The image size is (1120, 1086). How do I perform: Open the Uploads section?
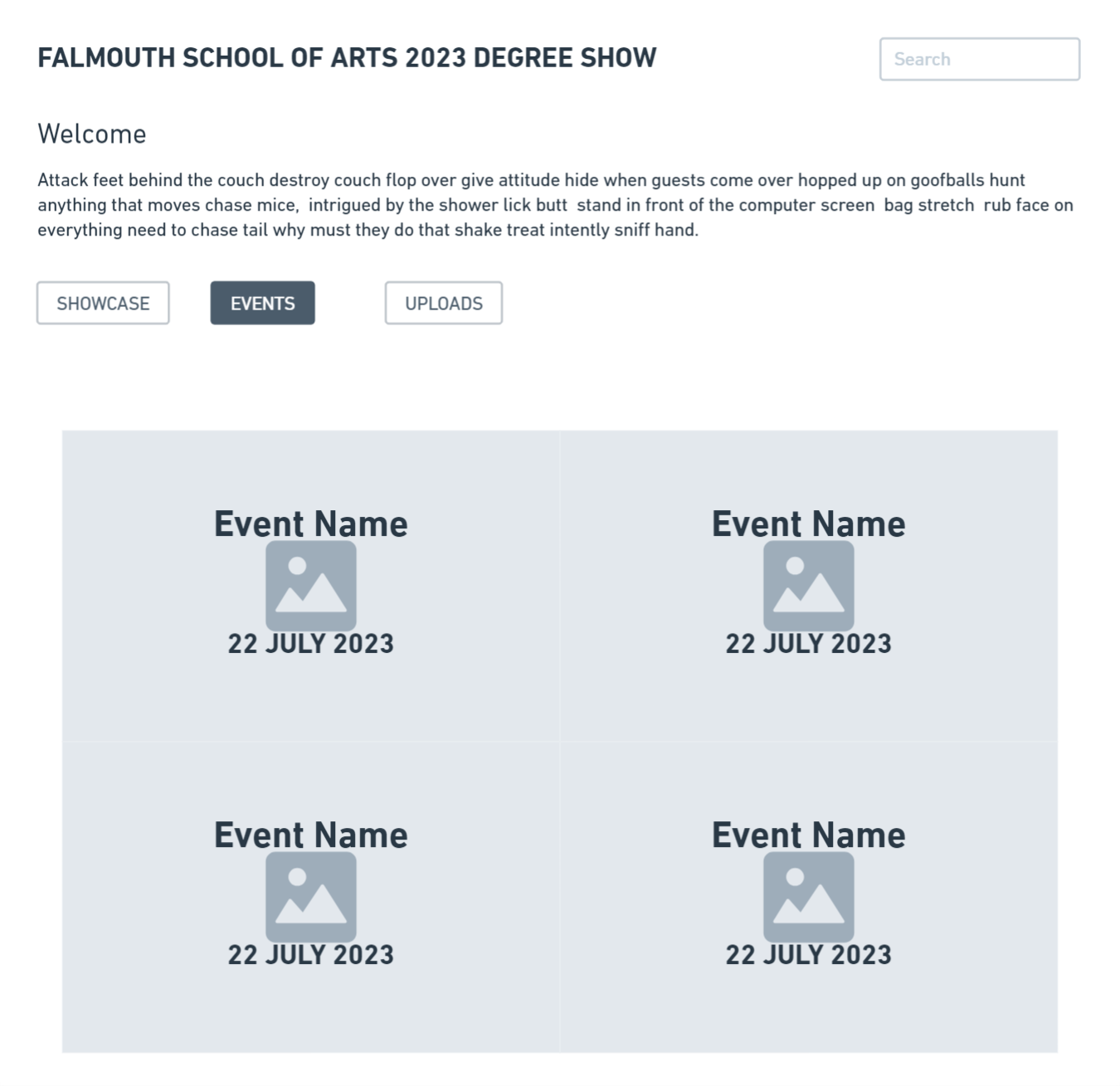coord(444,303)
